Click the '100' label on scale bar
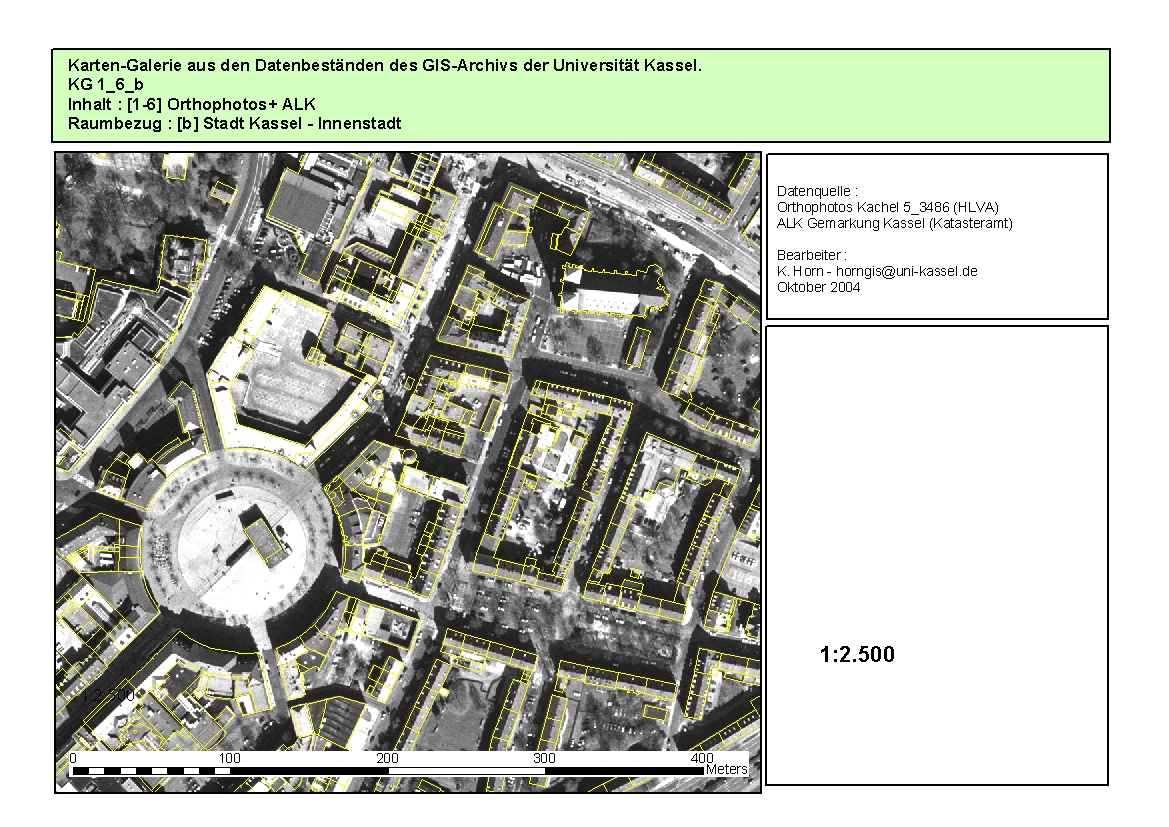 coord(230,758)
